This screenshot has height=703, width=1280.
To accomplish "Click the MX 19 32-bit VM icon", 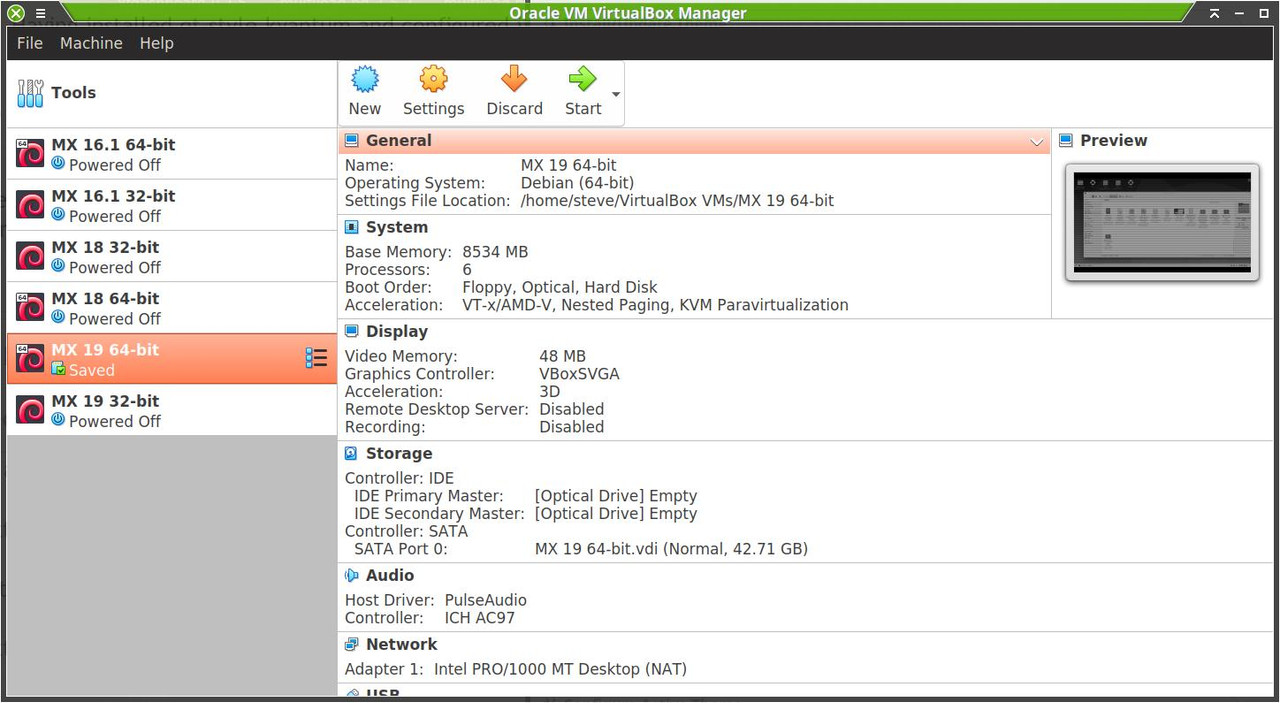I will [30, 410].
